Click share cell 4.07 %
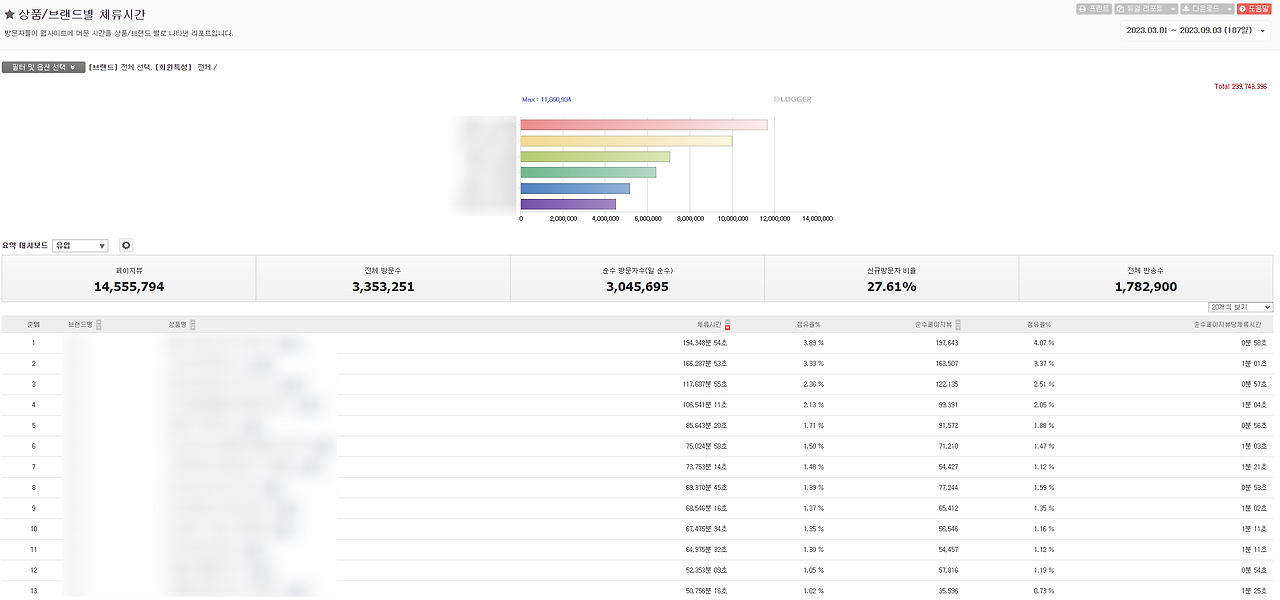The height and width of the screenshot is (600, 1280). tap(1042, 343)
